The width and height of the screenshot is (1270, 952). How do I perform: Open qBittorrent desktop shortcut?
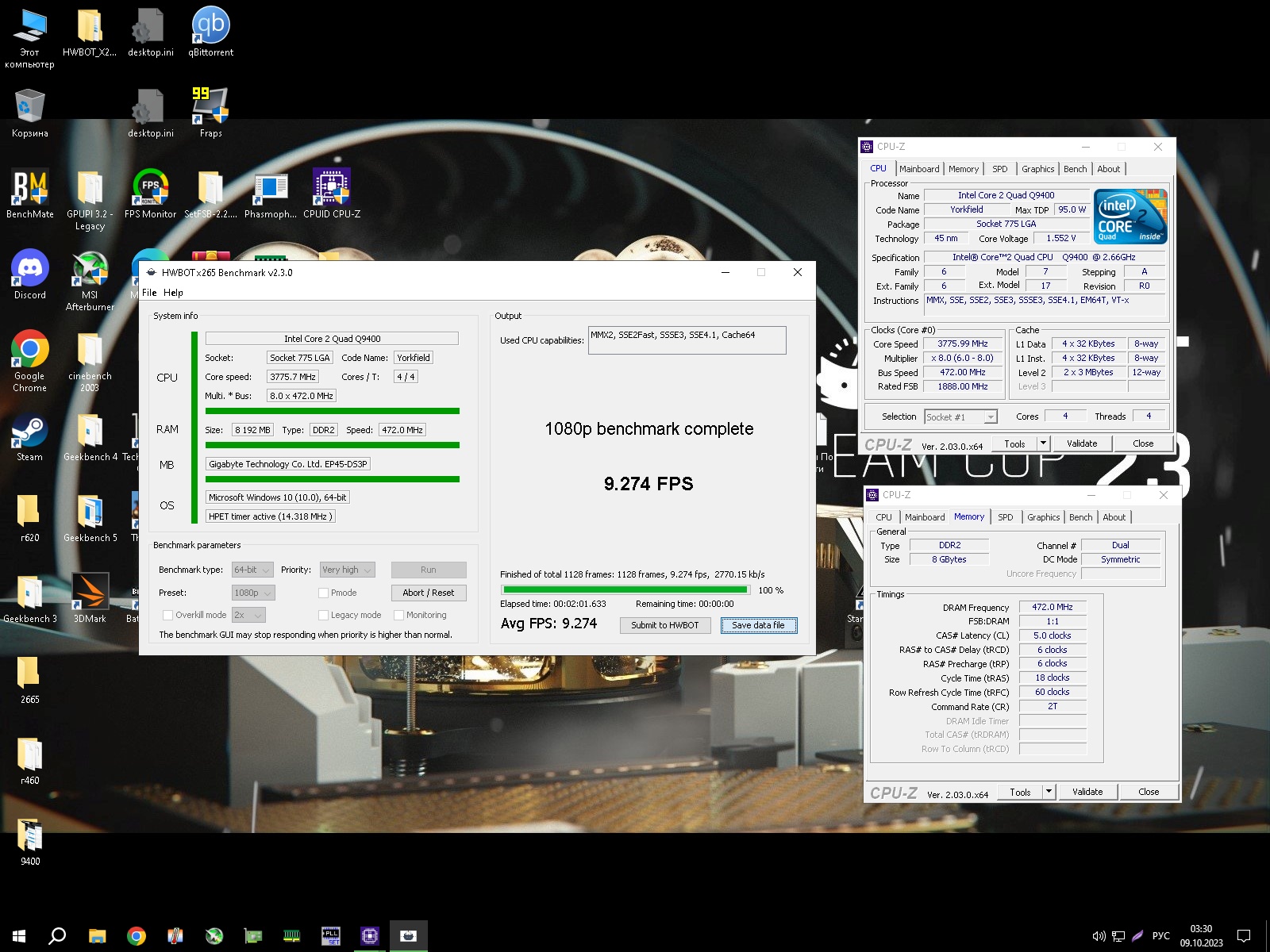[210, 33]
